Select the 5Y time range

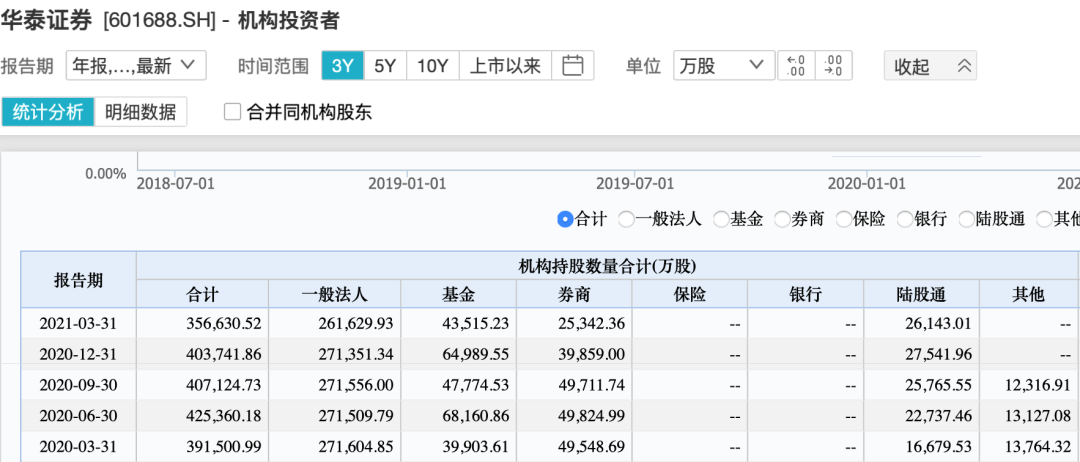(x=385, y=66)
